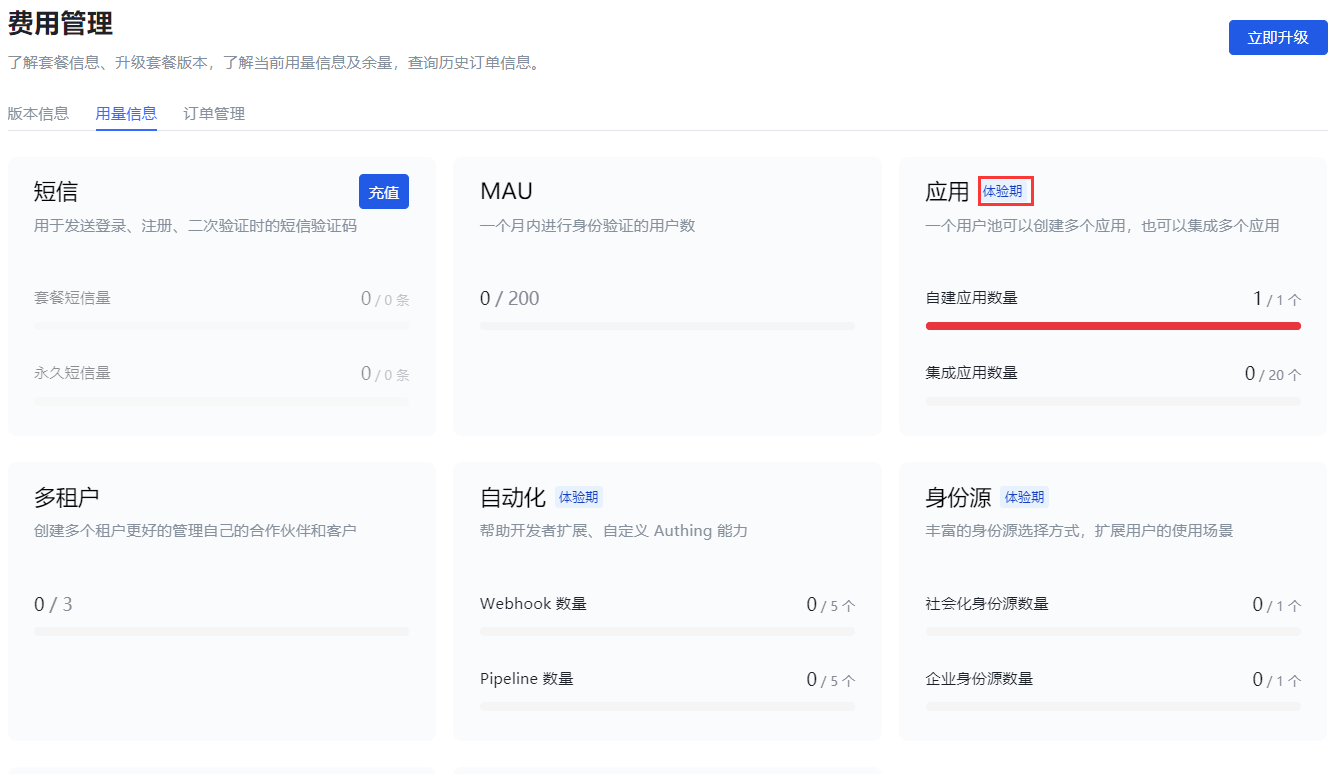Click the 立即升级 button

point(1277,37)
